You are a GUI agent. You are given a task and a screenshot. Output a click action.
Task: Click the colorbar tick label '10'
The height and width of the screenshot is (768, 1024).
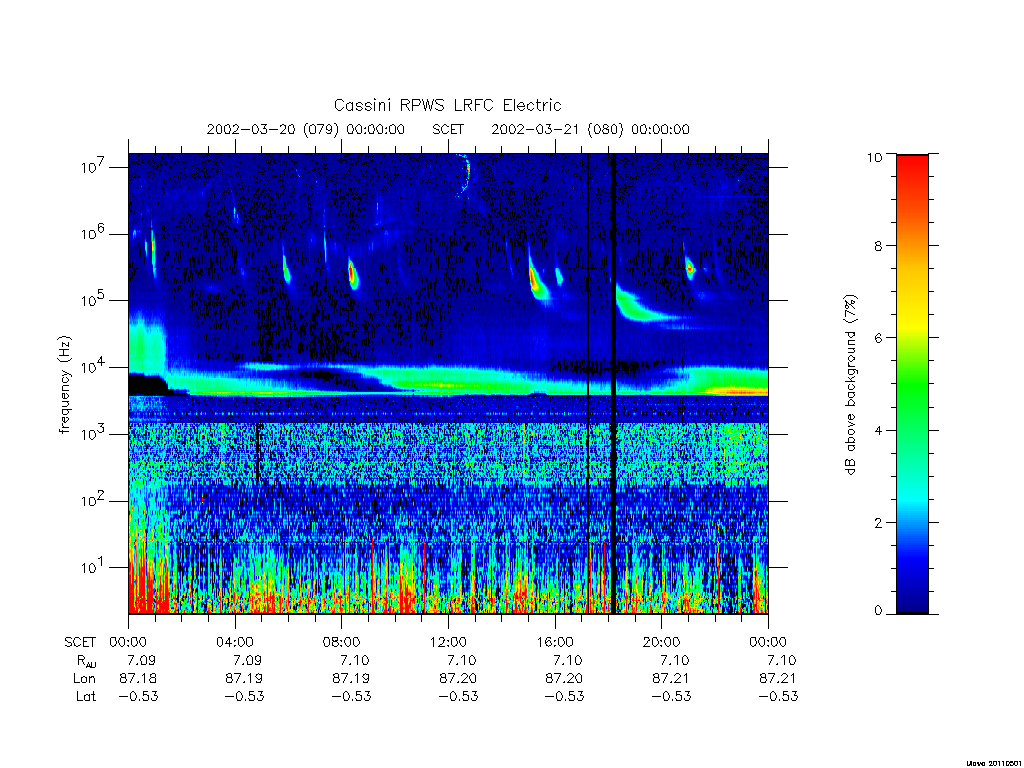point(874,157)
